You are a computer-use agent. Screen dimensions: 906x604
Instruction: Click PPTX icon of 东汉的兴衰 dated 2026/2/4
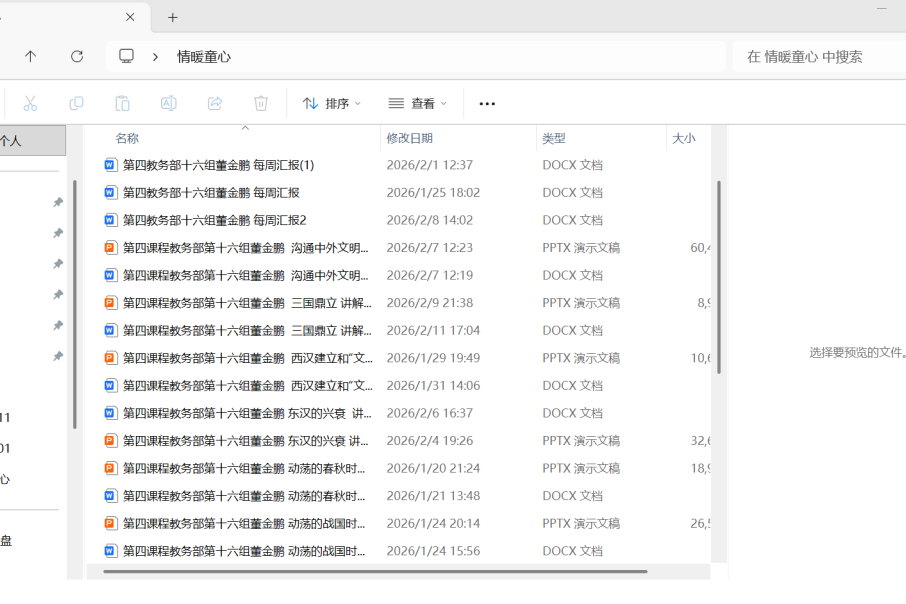pos(110,440)
